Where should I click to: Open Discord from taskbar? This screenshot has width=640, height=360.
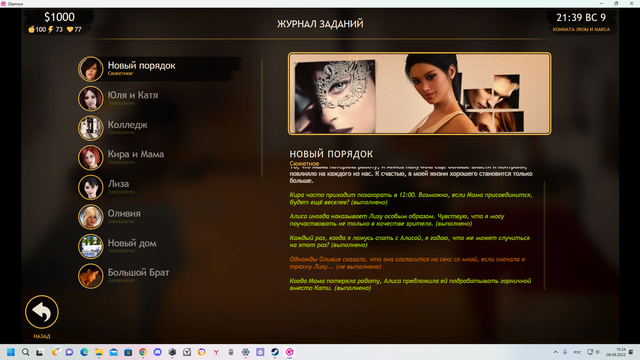point(158,352)
